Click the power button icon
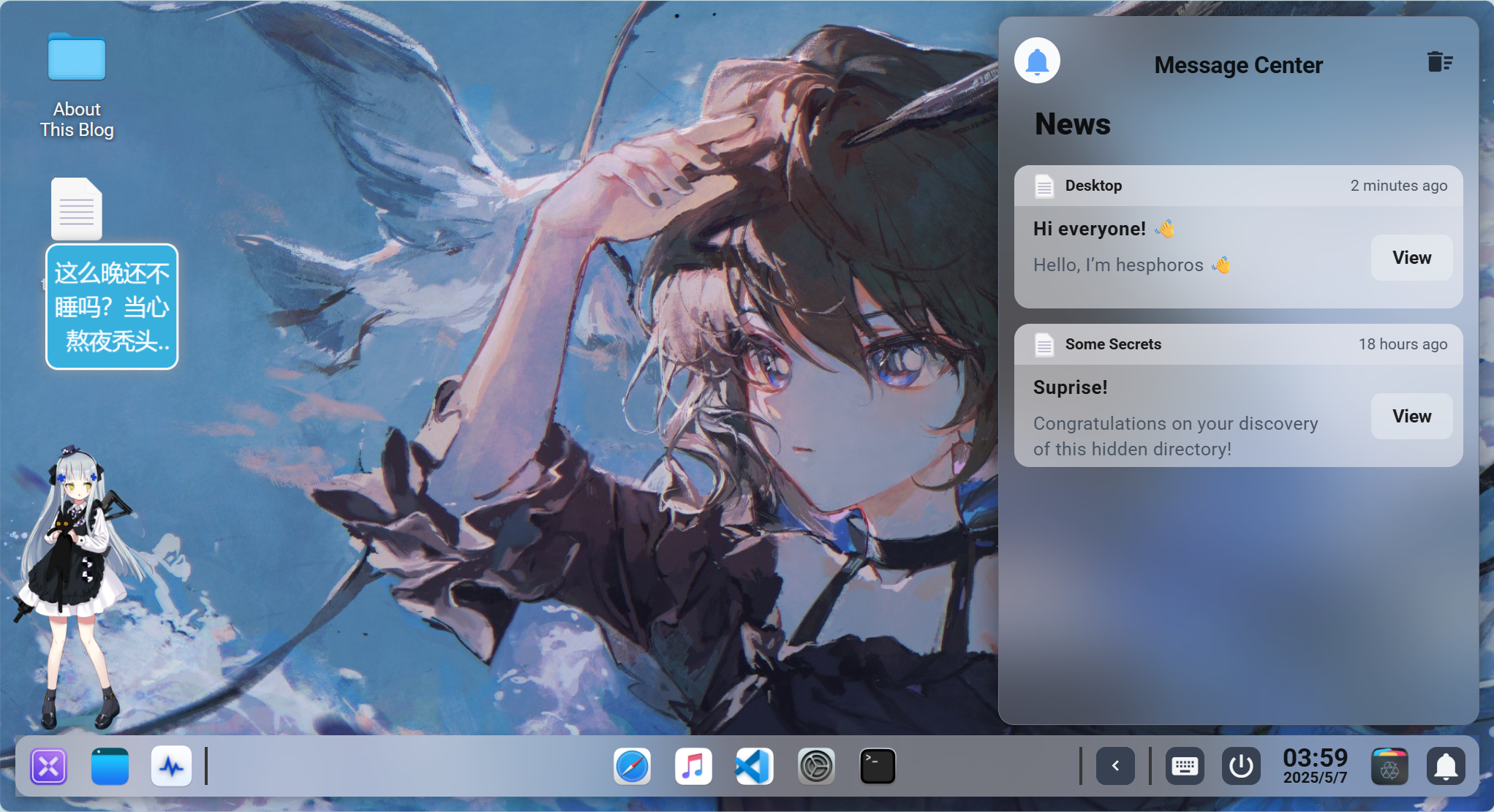 [x=1241, y=767]
